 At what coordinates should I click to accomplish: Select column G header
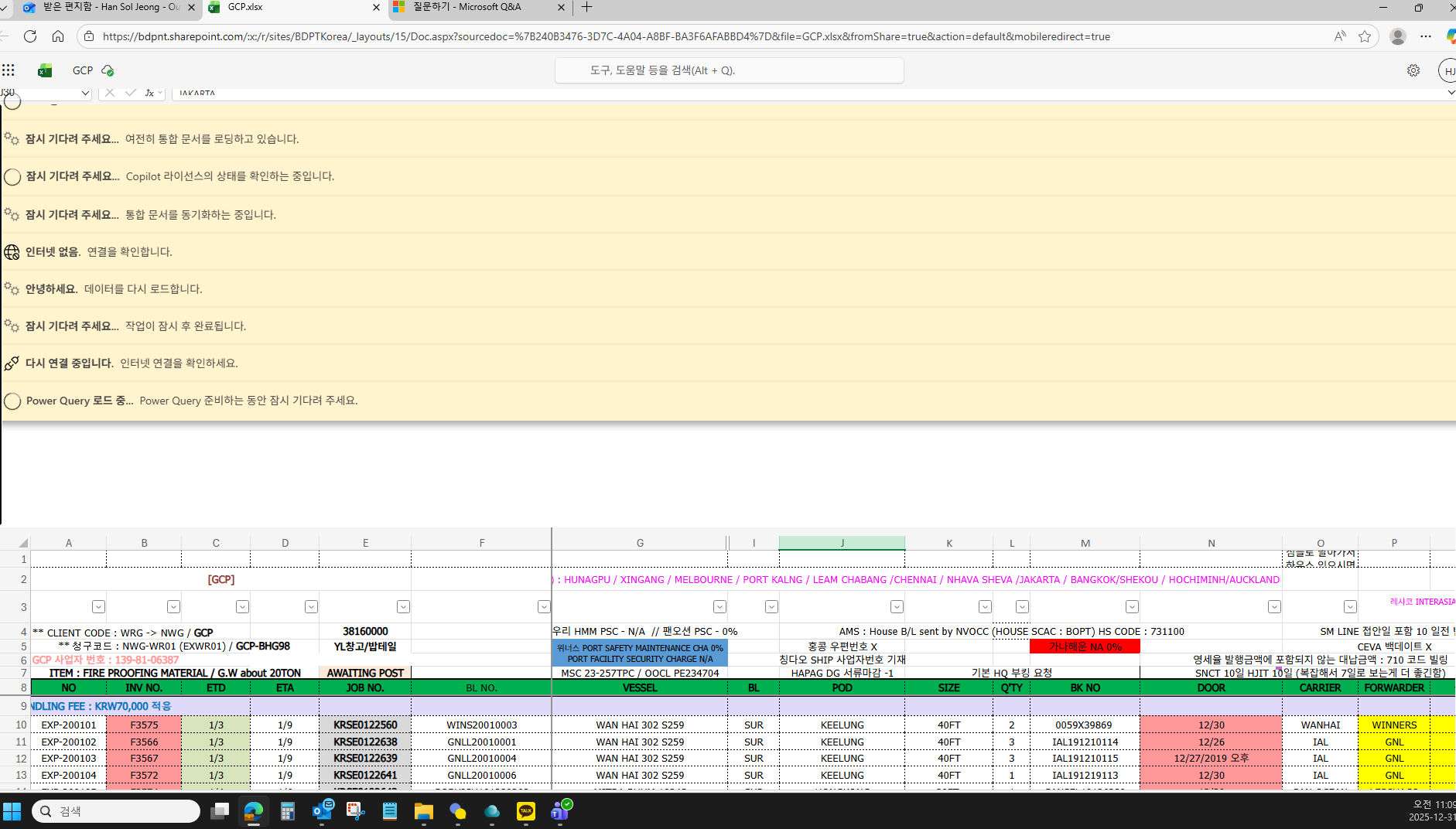point(640,543)
